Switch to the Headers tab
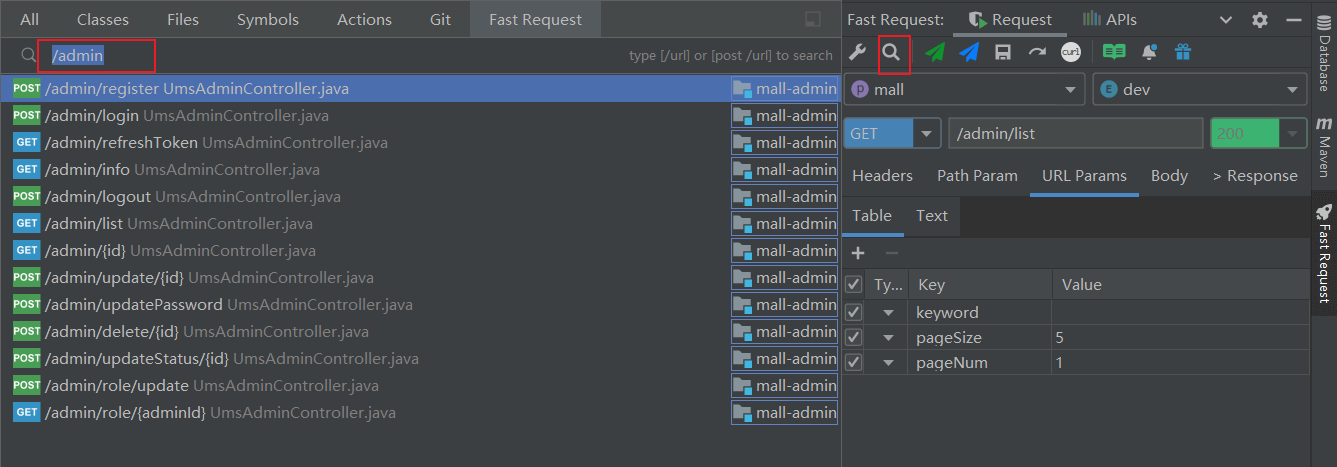1337x467 pixels. [881, 176]
